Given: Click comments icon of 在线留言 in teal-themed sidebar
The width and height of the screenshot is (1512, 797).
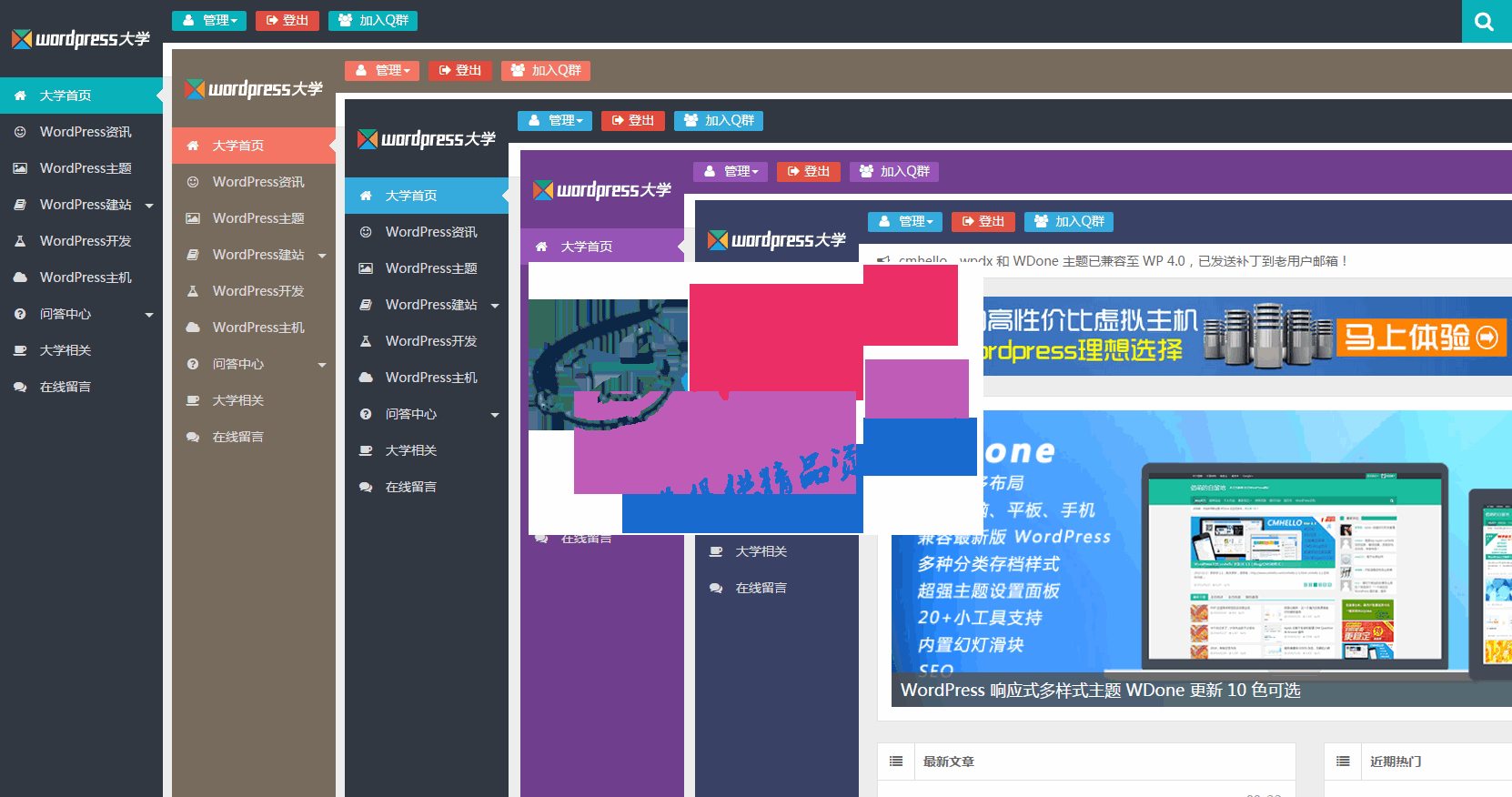Looking at the screenshot, I should point(20,387).
